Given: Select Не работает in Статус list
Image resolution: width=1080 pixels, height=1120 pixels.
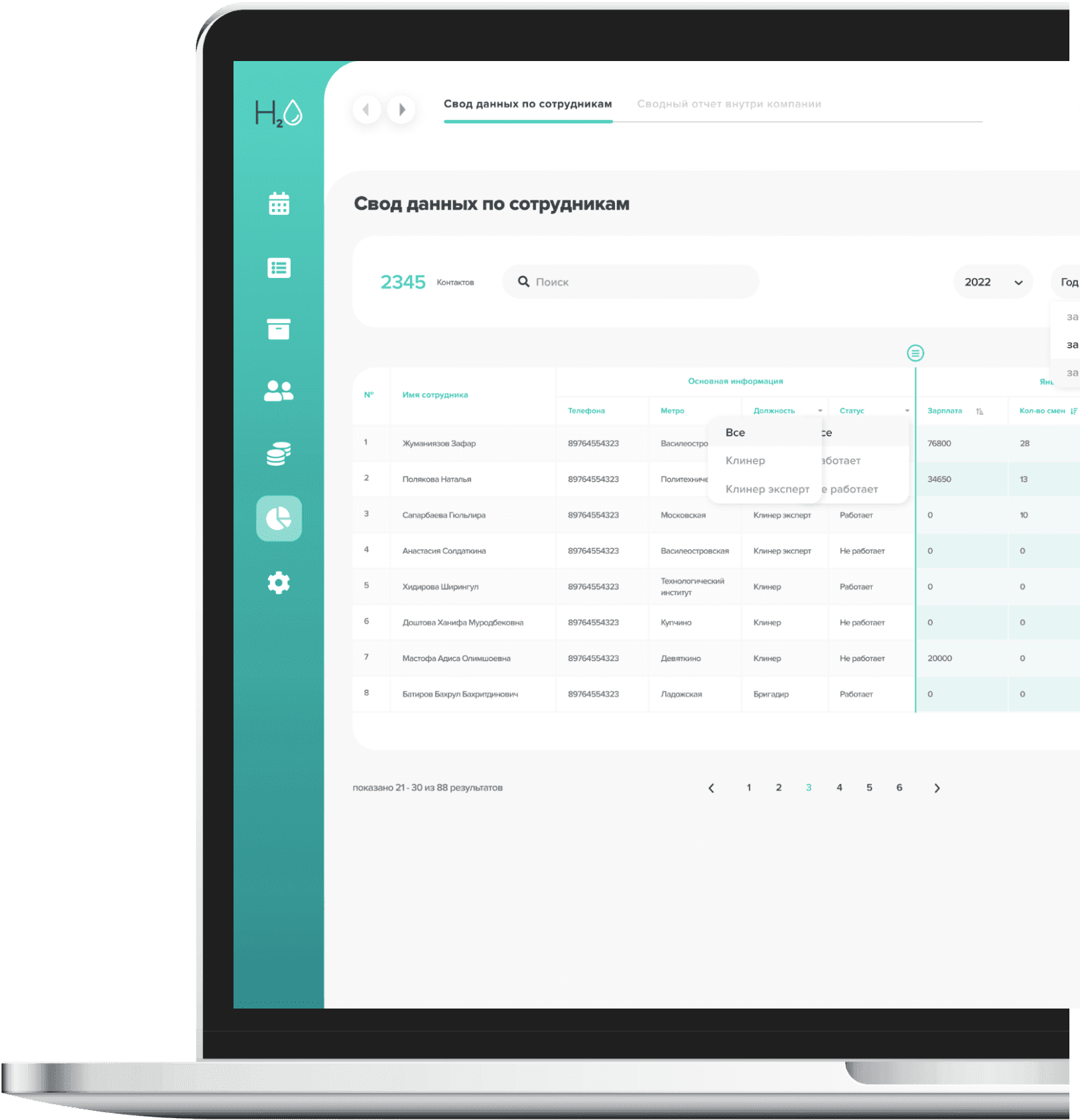Looking at the screenshot, I should pos(864,489).
